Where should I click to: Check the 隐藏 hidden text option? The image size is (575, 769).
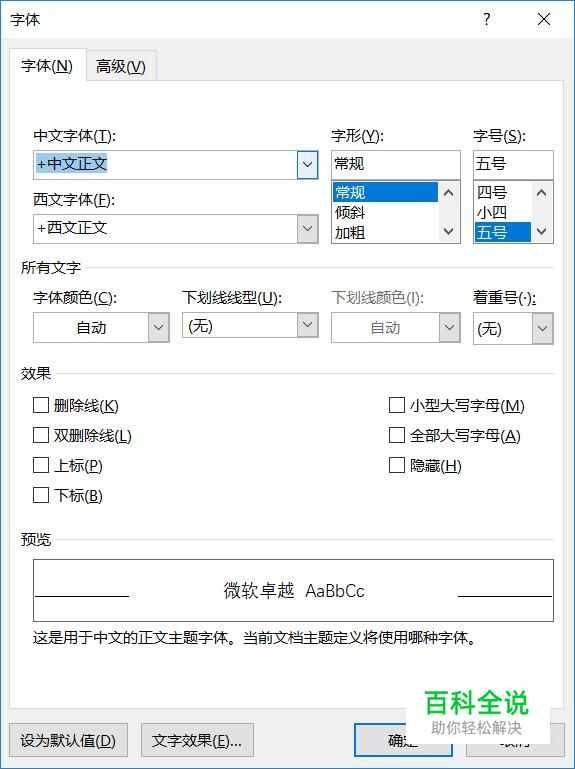[396, 465]
